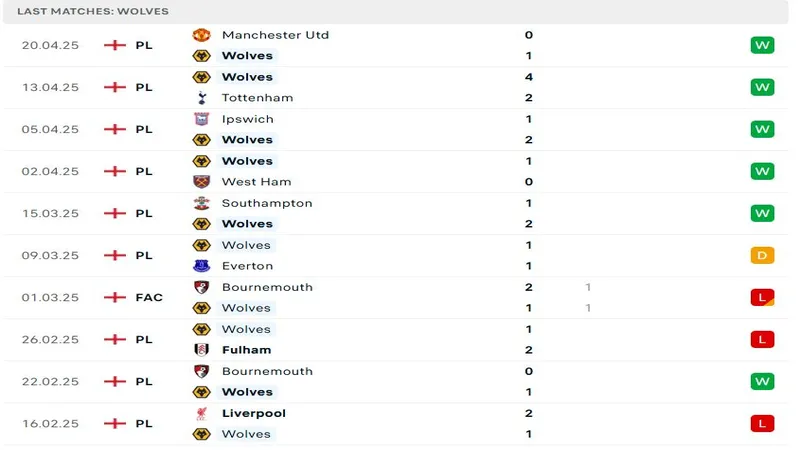The width and height of the screenshot is (800, 450).
Task: Open the Bournemouth link in the FAC match
Action: point(267,287)
